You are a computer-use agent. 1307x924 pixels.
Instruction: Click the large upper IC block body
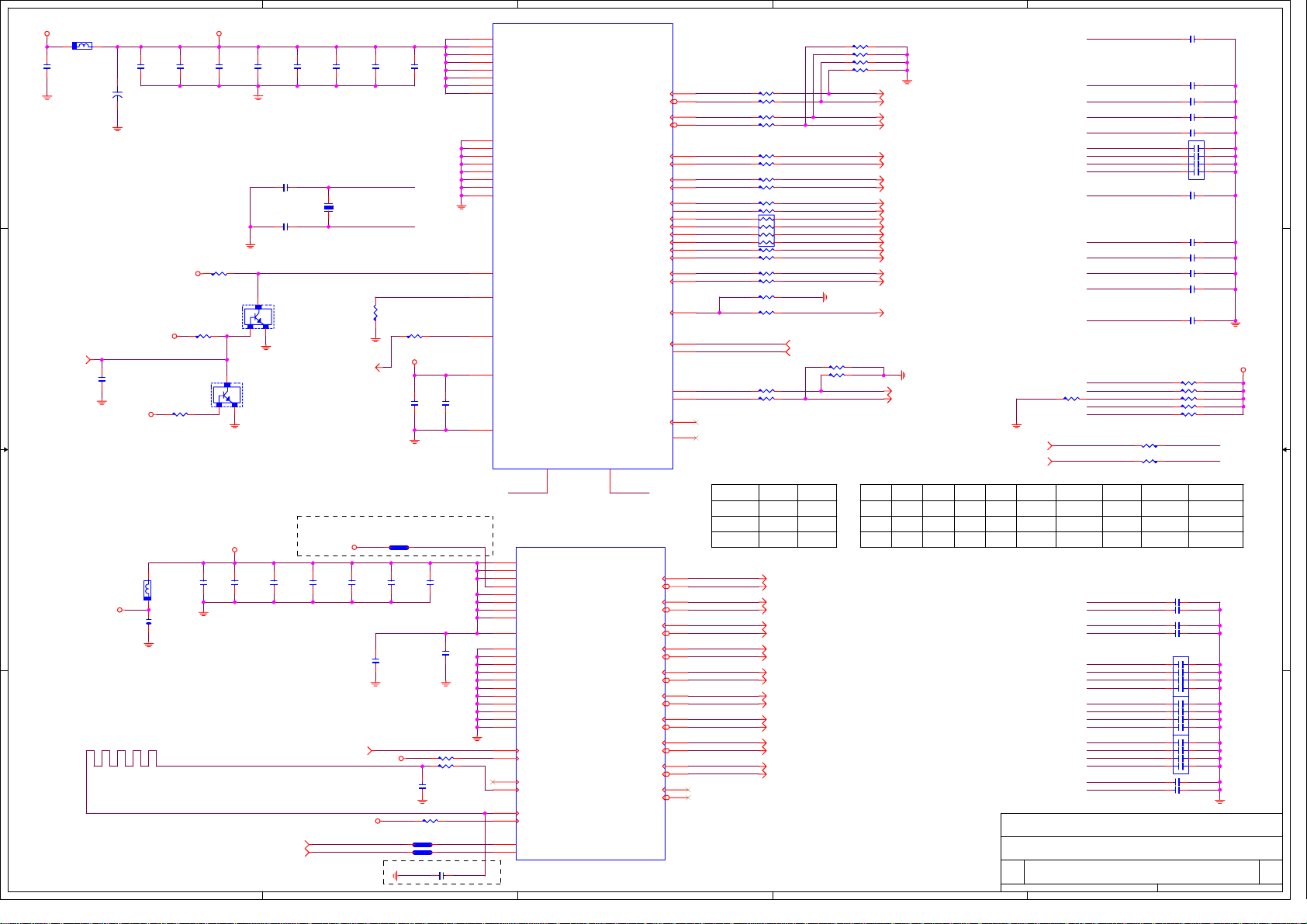[583, 246]
